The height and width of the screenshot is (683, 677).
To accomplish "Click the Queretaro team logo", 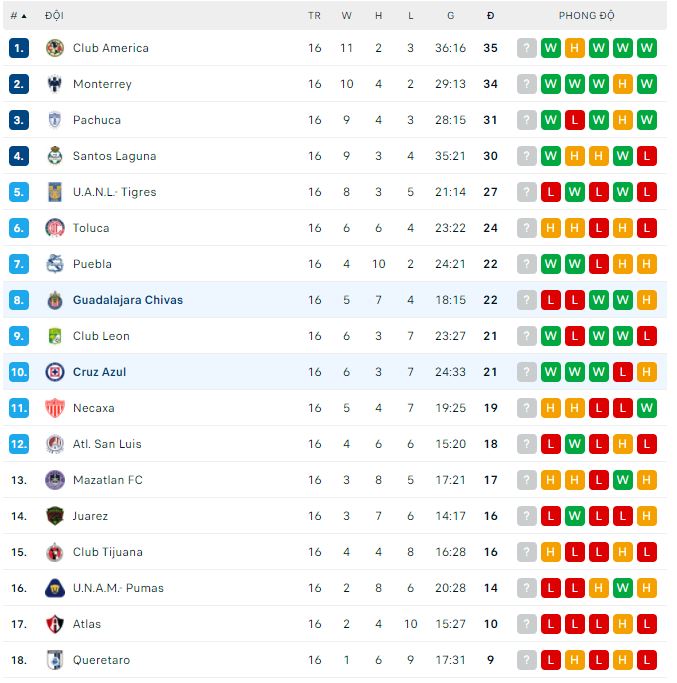I will pos(55,660).
